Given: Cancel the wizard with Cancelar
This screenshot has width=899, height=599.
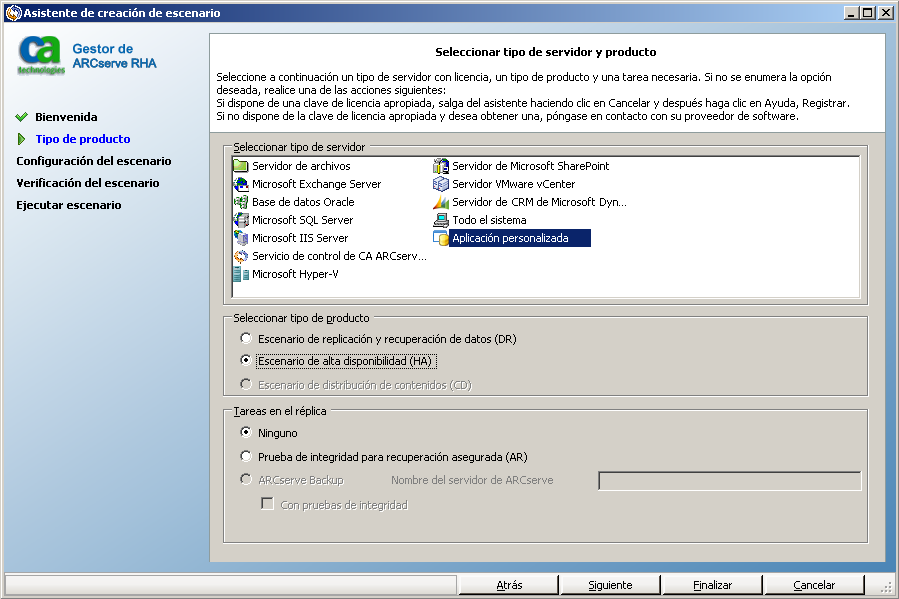Looking at the screenshot, I should [x=813, y=584].
